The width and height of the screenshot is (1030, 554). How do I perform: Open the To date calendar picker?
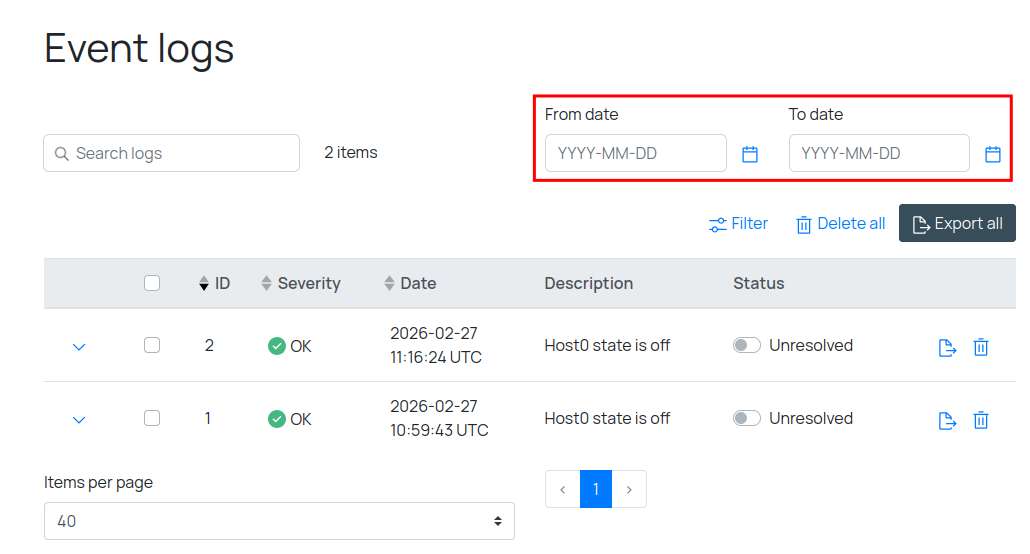click(x=993, y=154)
